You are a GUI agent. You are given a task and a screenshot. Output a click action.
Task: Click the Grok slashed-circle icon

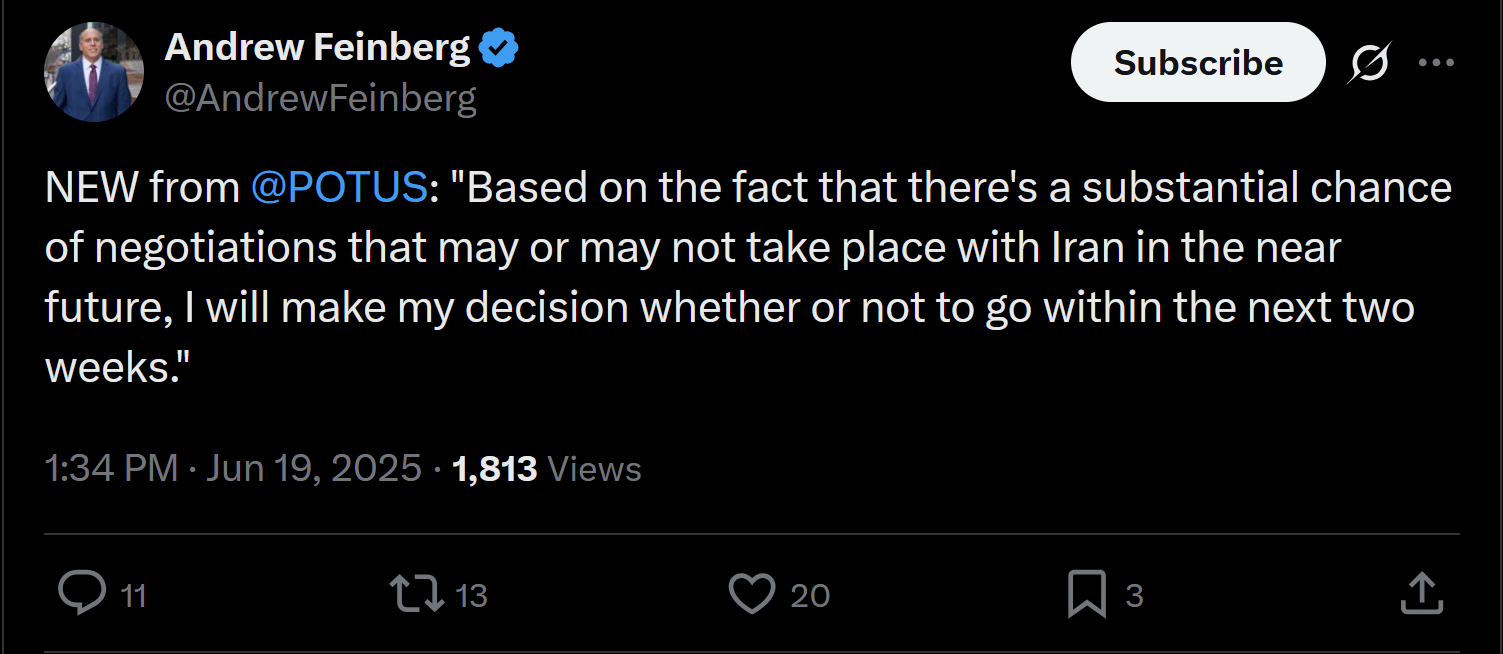(1369, 63)
